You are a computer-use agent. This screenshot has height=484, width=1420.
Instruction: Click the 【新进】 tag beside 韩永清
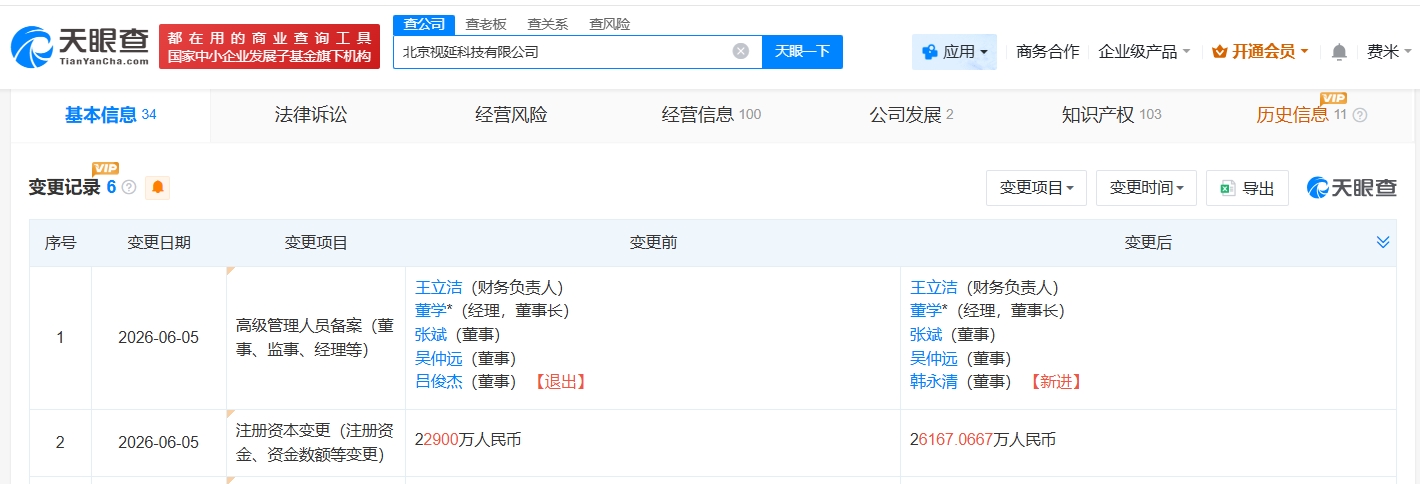tap(1055, 381)
